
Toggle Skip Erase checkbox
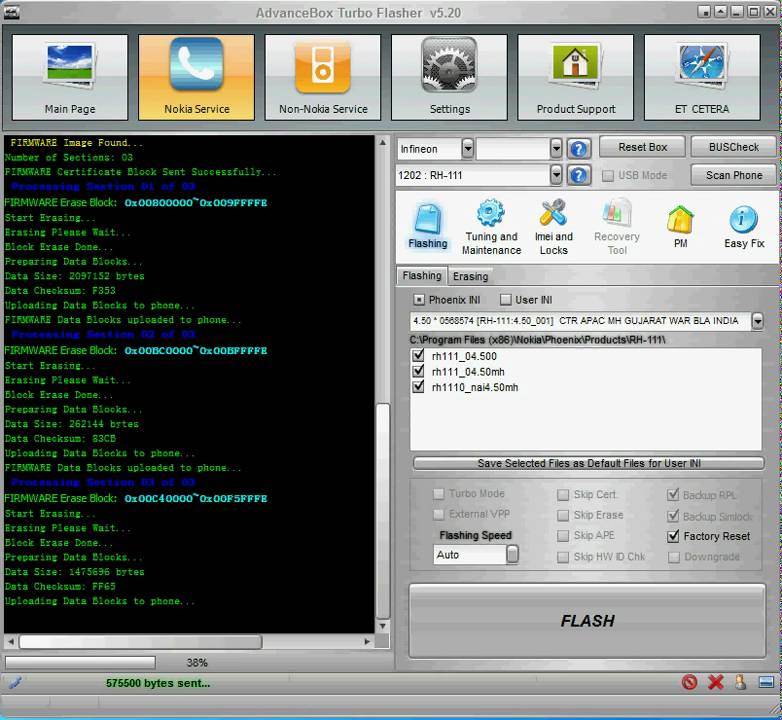563,515
